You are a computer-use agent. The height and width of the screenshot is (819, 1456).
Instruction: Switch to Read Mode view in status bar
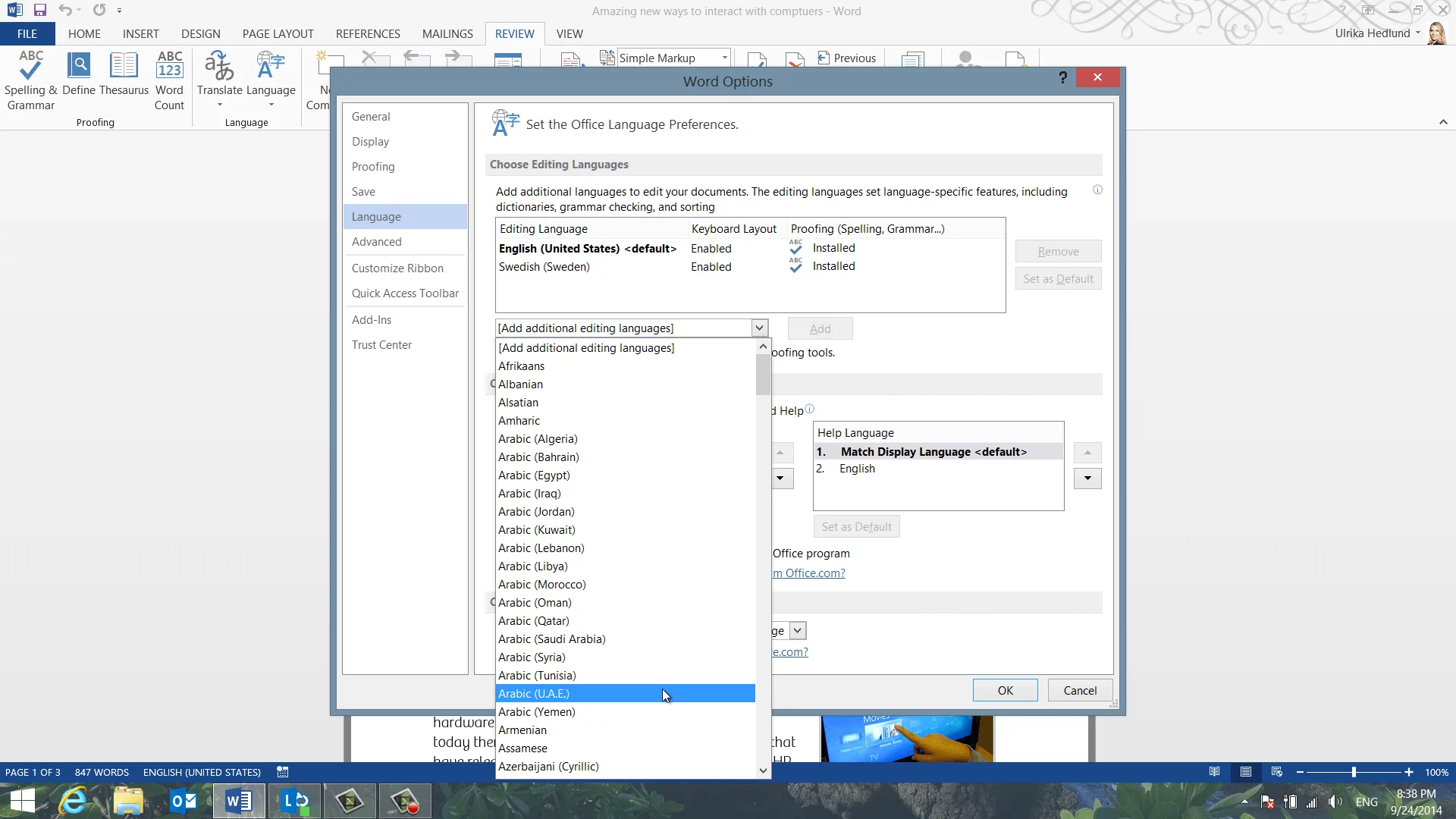(x=1215, y=772)
